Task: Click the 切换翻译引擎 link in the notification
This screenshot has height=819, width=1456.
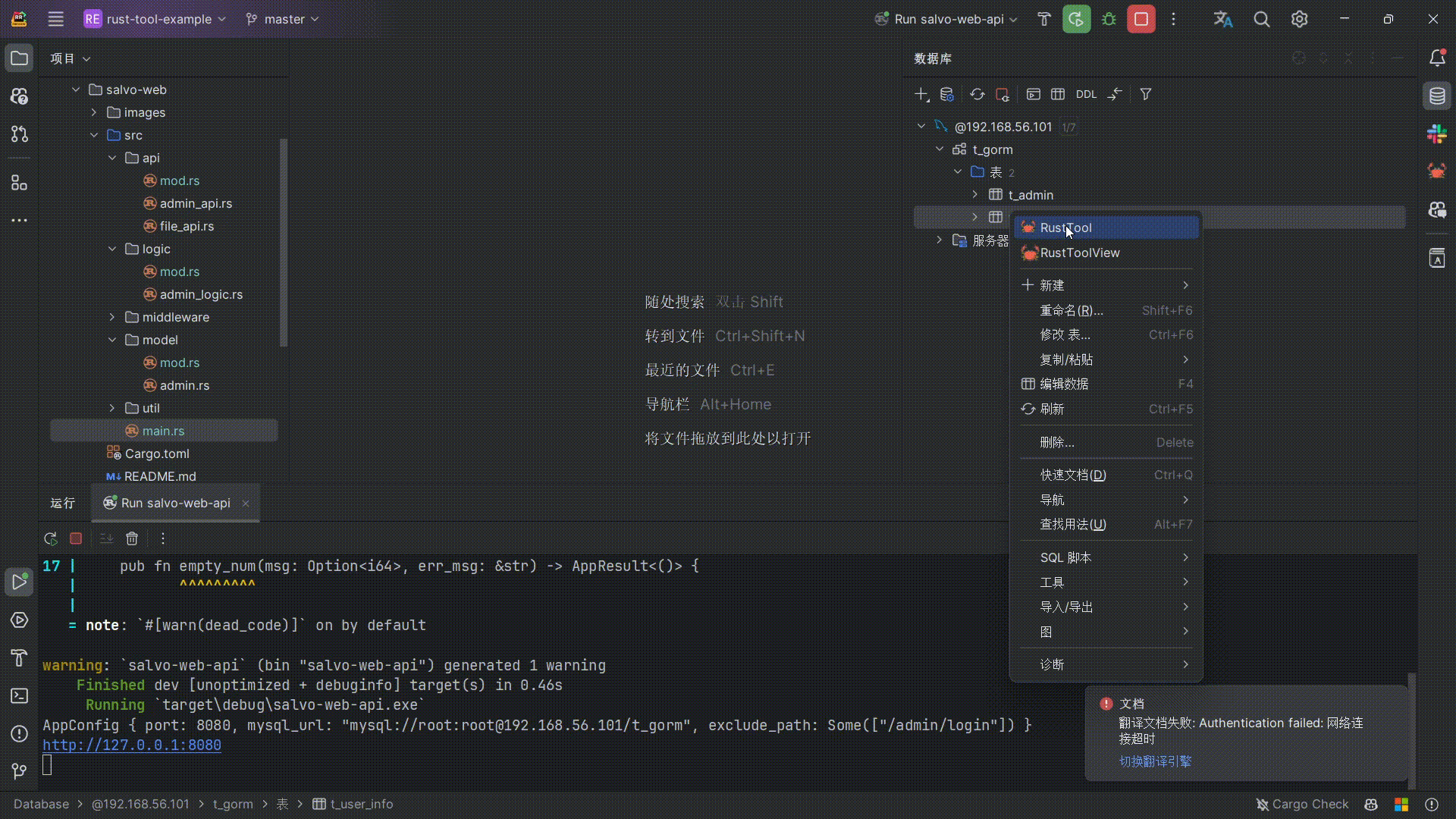Action: [x=1155, y=761]
